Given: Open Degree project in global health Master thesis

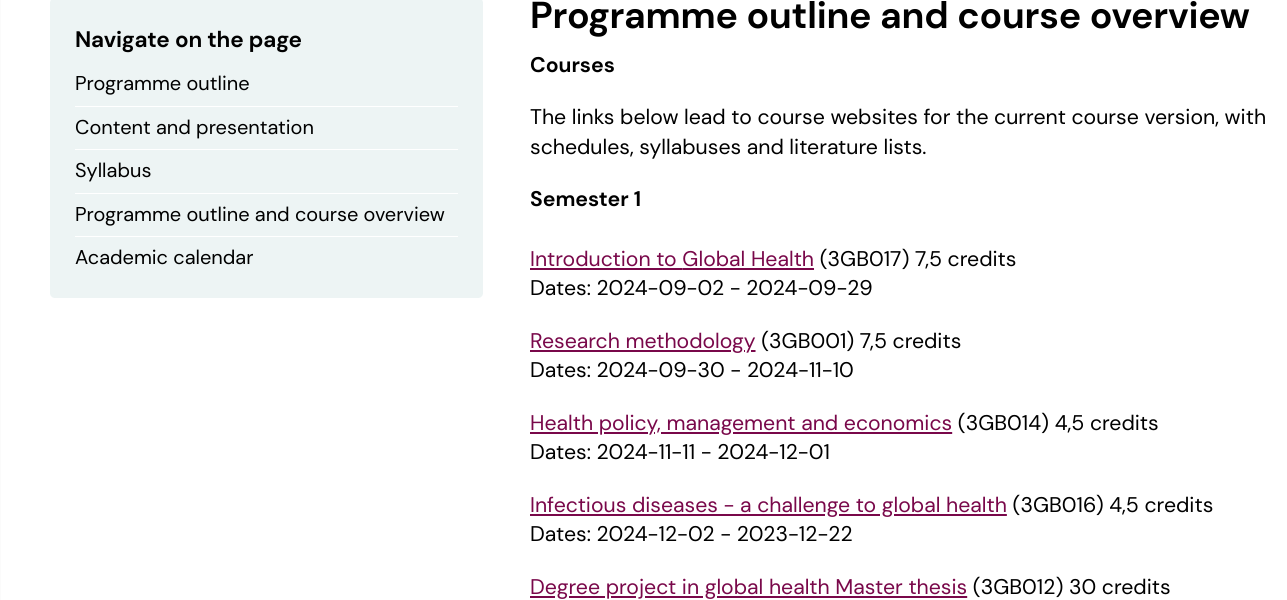Looking at the screenshot, I should (x=748, y=587).
